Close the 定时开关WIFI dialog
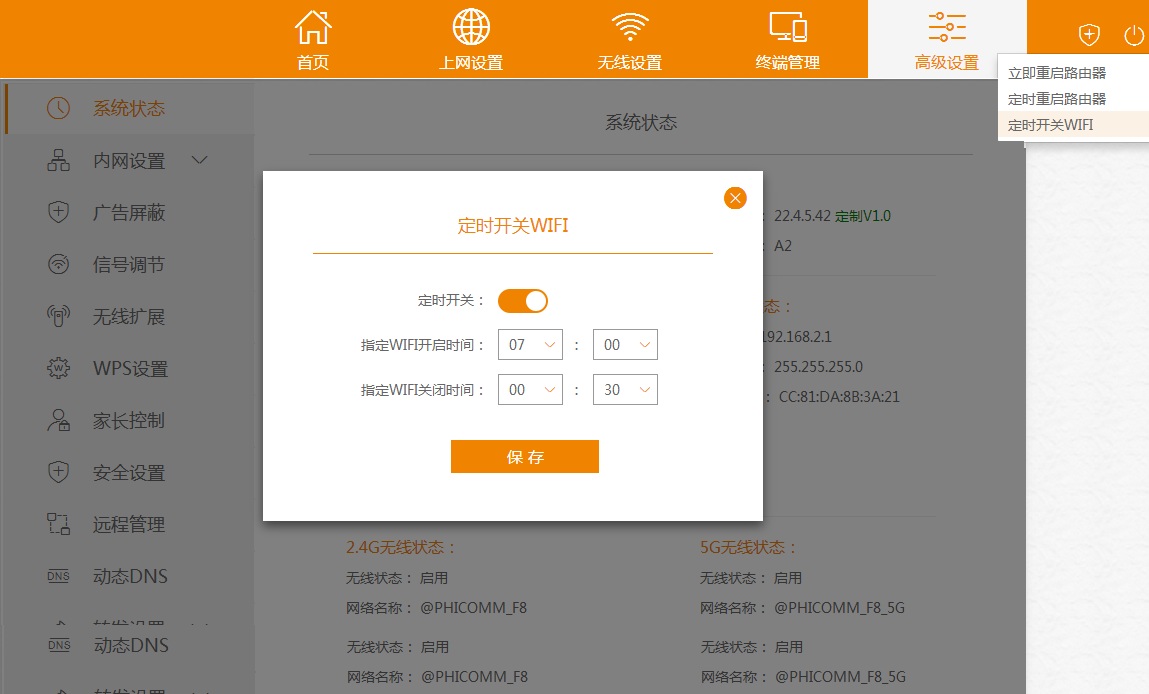This screenshot has width=1149, height=694. click(735, 198)
